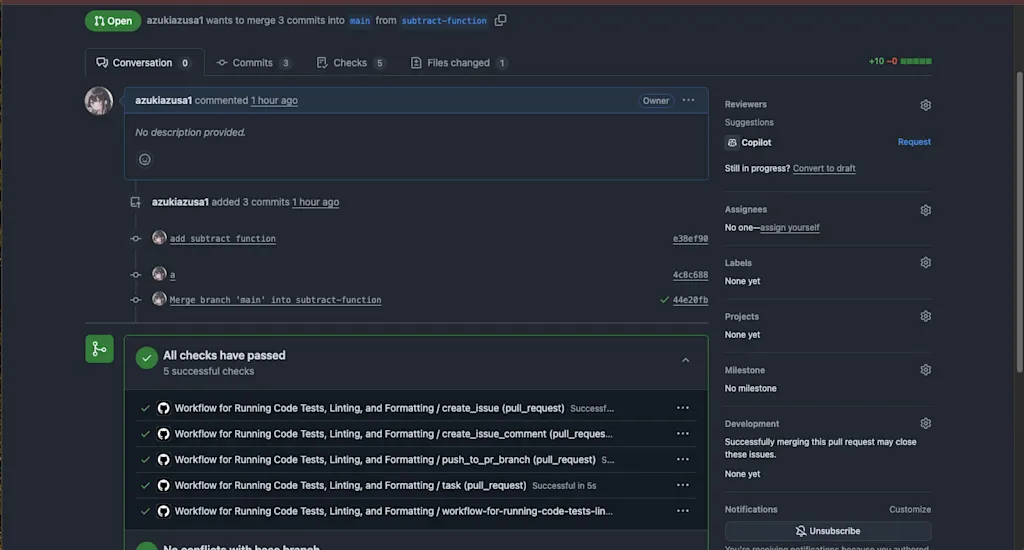This screenshot has width=1024, height=550.
Task: Click the diffstat +10 −0 indicator
Action: tap(900, 61)
